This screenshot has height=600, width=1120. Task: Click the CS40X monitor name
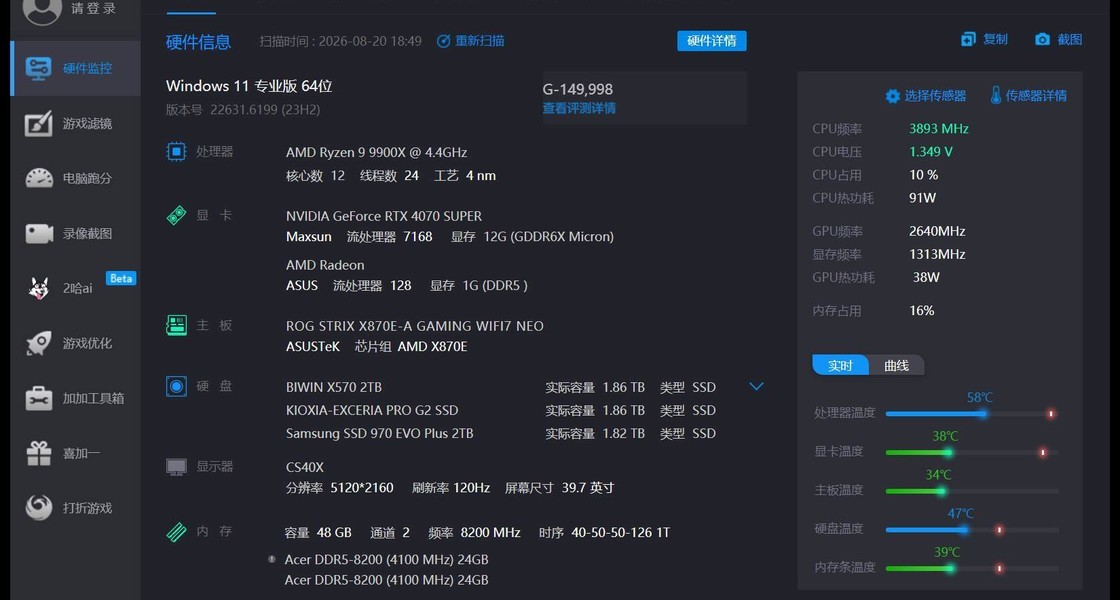305,467
